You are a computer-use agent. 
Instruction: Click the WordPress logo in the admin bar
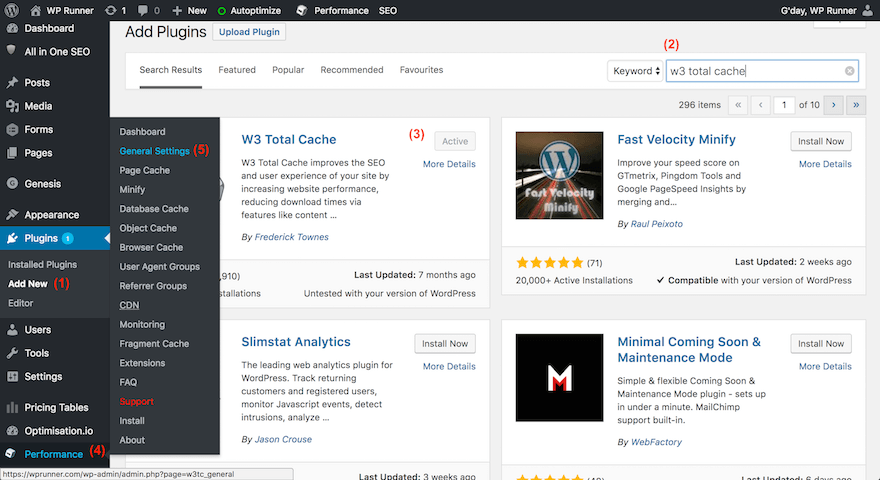tap(12, 10)
